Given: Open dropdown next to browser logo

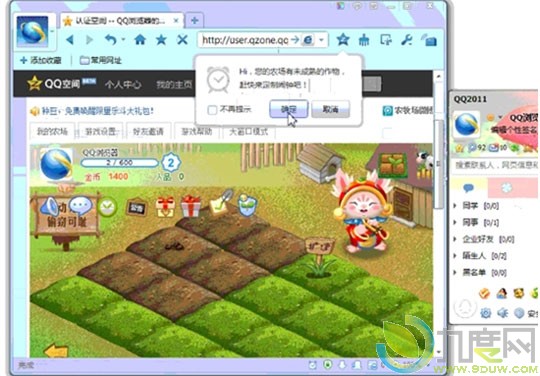Looking at the screenshot, I should pos(52,32).
